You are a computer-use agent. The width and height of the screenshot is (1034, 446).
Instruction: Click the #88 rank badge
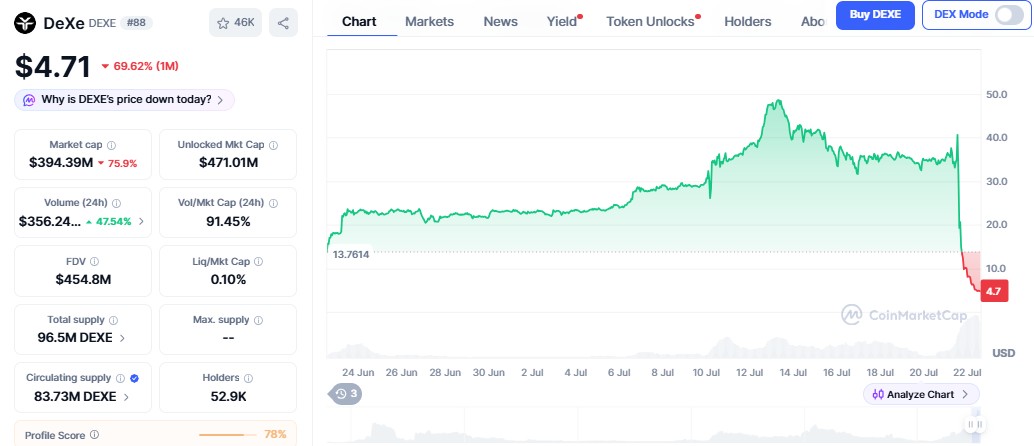click(137, 23)
